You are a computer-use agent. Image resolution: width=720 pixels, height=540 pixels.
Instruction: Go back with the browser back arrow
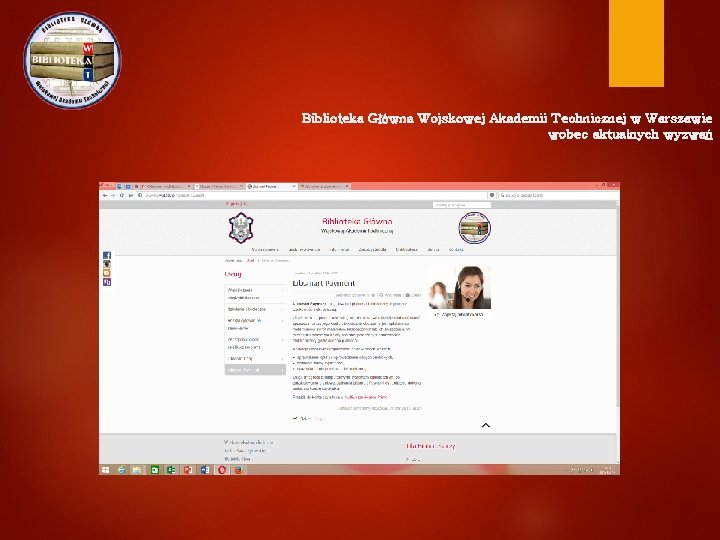(x=105, y=195)
